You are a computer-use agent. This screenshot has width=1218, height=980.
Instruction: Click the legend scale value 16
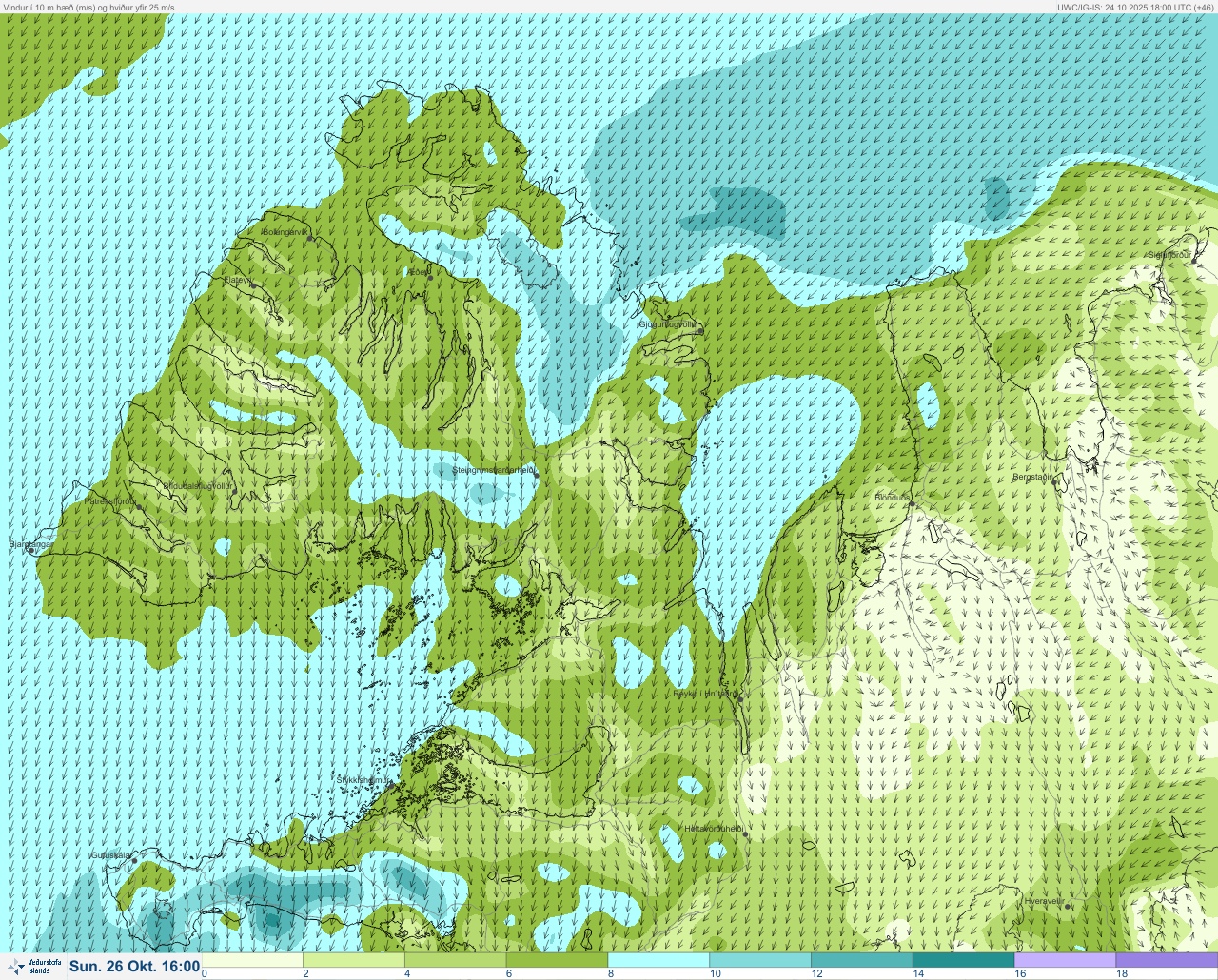[1019, 973]
